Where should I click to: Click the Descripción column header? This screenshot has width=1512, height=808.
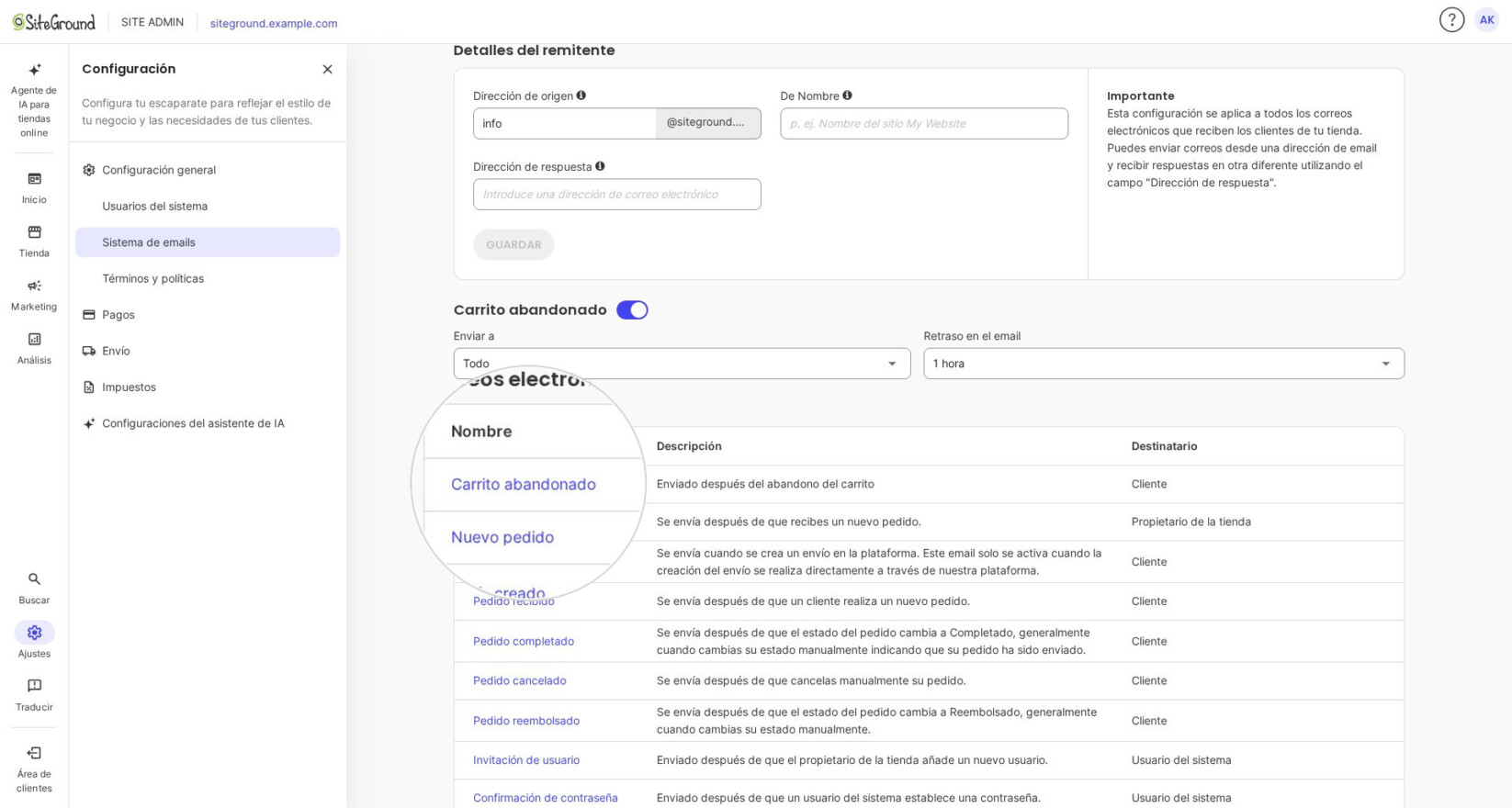click(x=689, y=446)
